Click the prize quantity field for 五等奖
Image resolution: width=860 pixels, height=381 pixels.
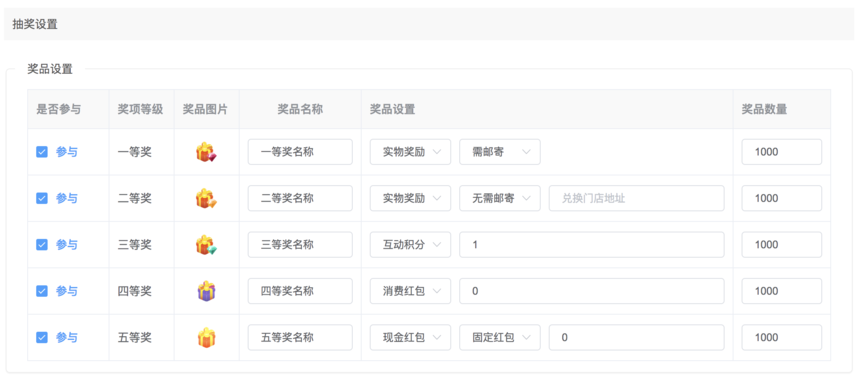click(782, 338)
